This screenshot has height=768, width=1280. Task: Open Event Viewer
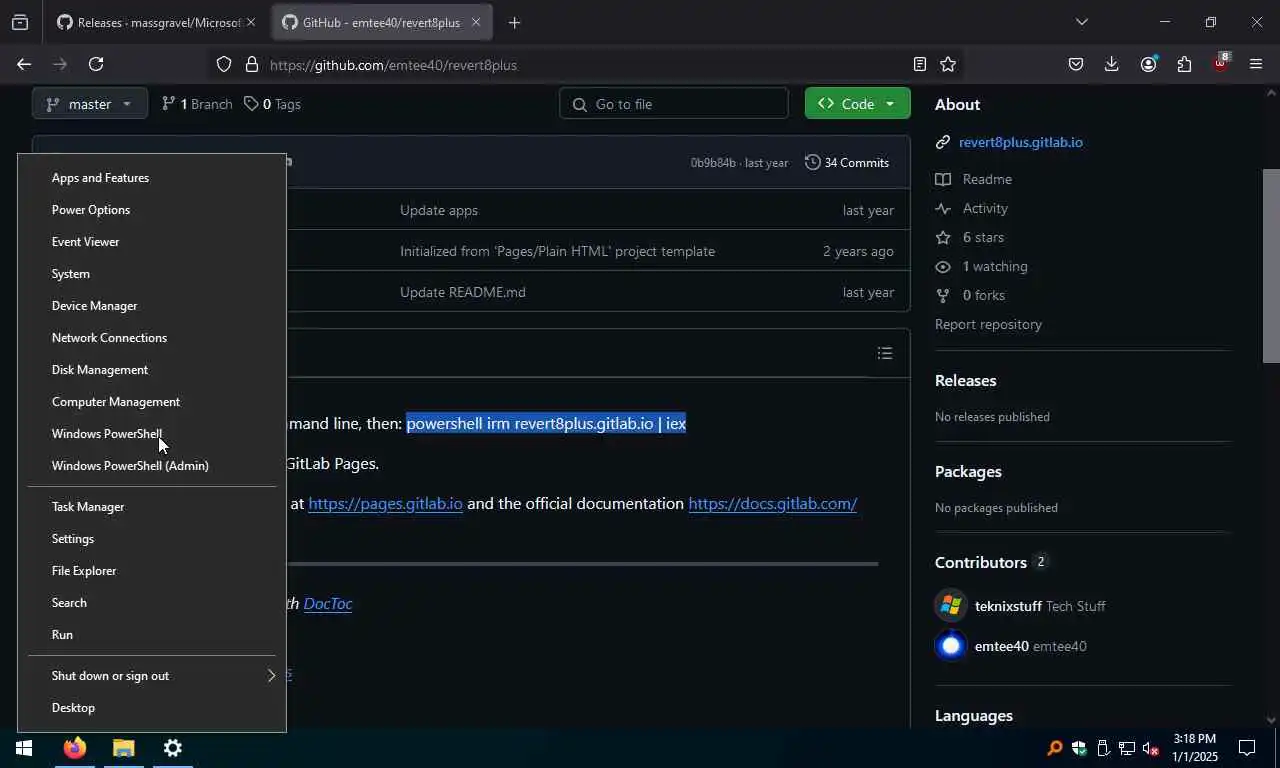[x=151, y=242]
